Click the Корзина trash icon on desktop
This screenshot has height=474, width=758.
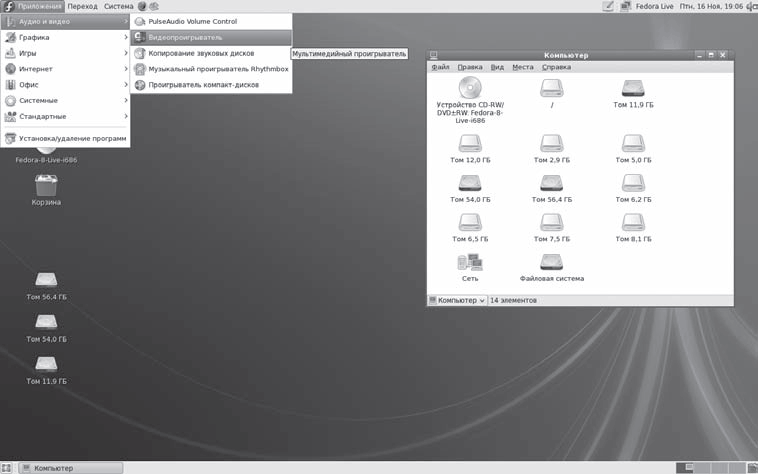(x=46, y=186)
